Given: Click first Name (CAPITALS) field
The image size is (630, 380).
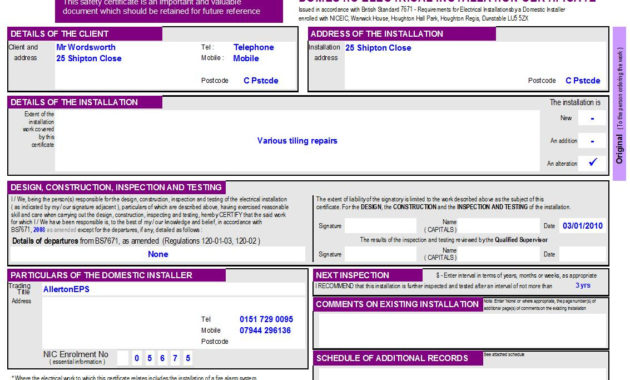Looking at the screenshot, I should click(x=499, y=226).
